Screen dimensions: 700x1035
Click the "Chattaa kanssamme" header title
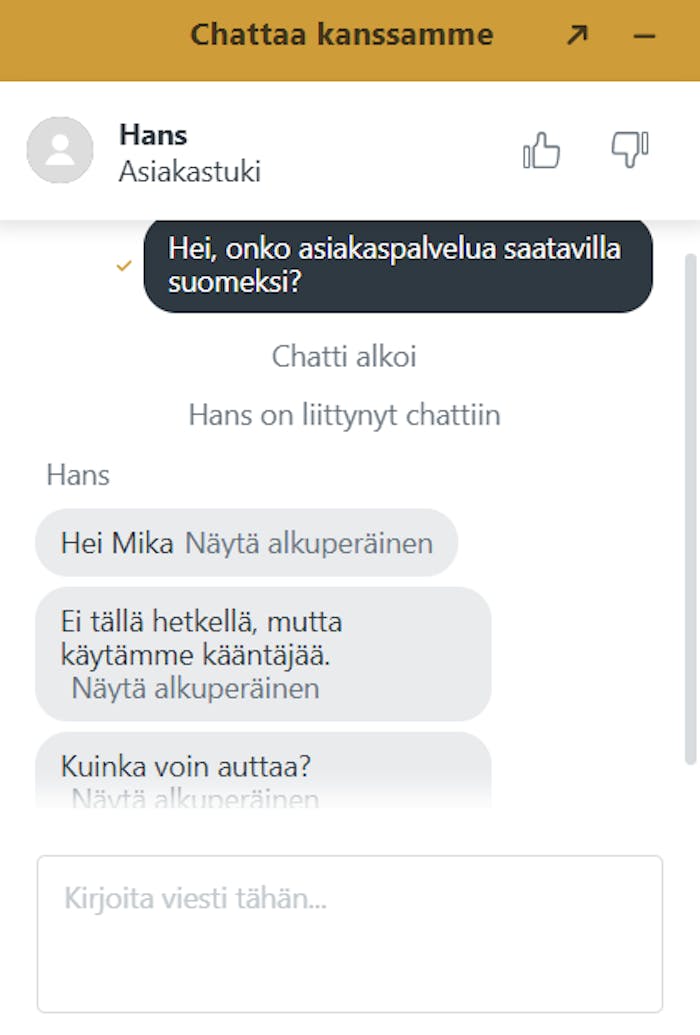pos(341,35)
